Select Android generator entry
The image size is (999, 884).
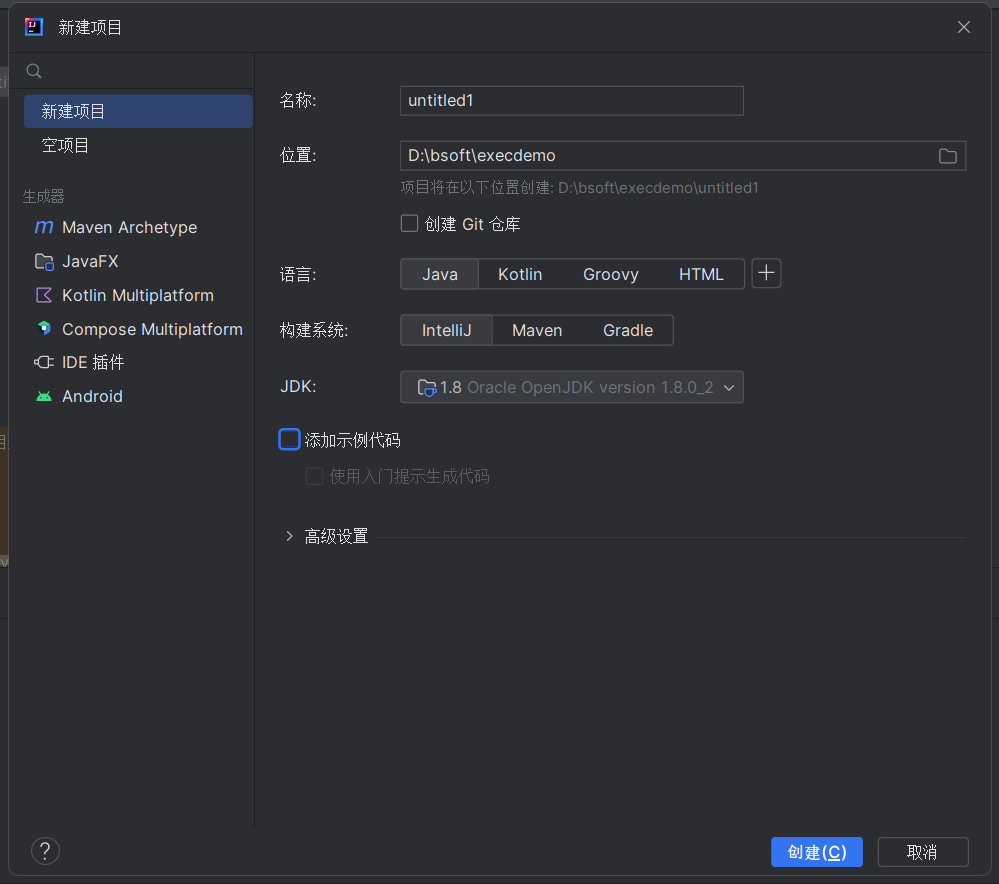point(138,396)
